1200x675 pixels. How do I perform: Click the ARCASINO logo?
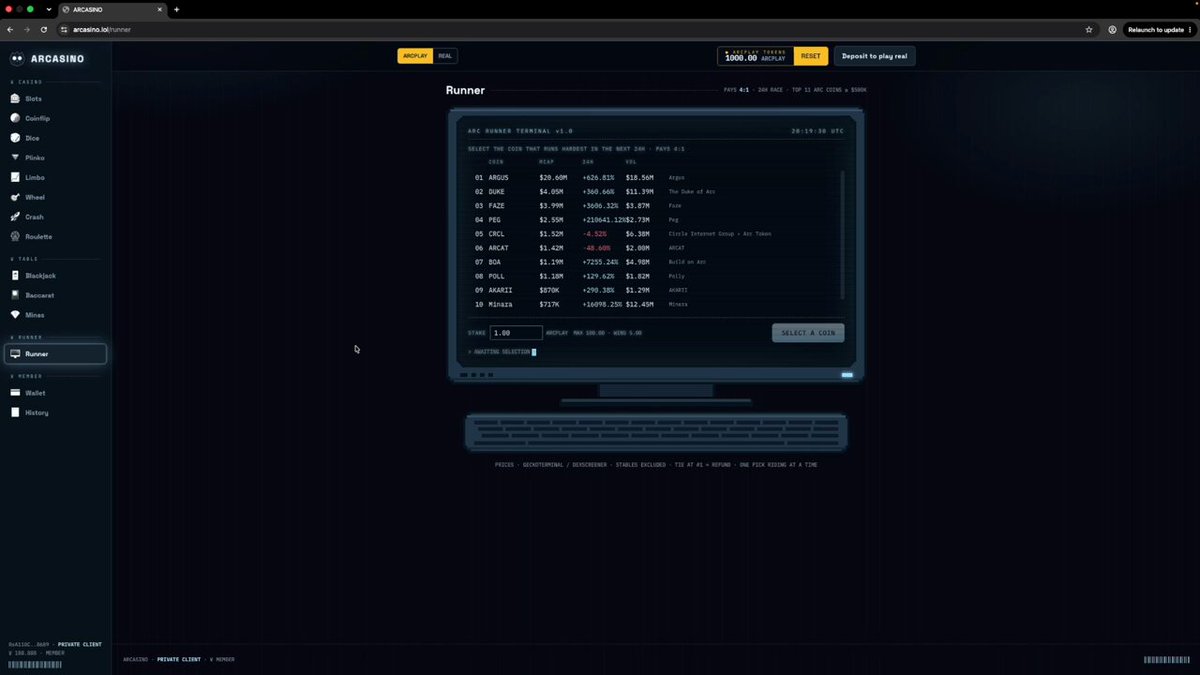point(47,59)
